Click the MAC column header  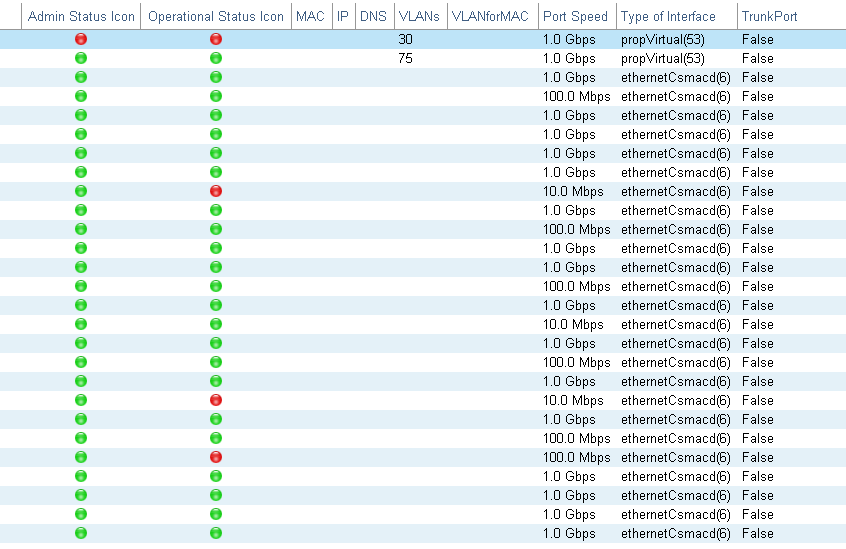click(x=310, y=16)
